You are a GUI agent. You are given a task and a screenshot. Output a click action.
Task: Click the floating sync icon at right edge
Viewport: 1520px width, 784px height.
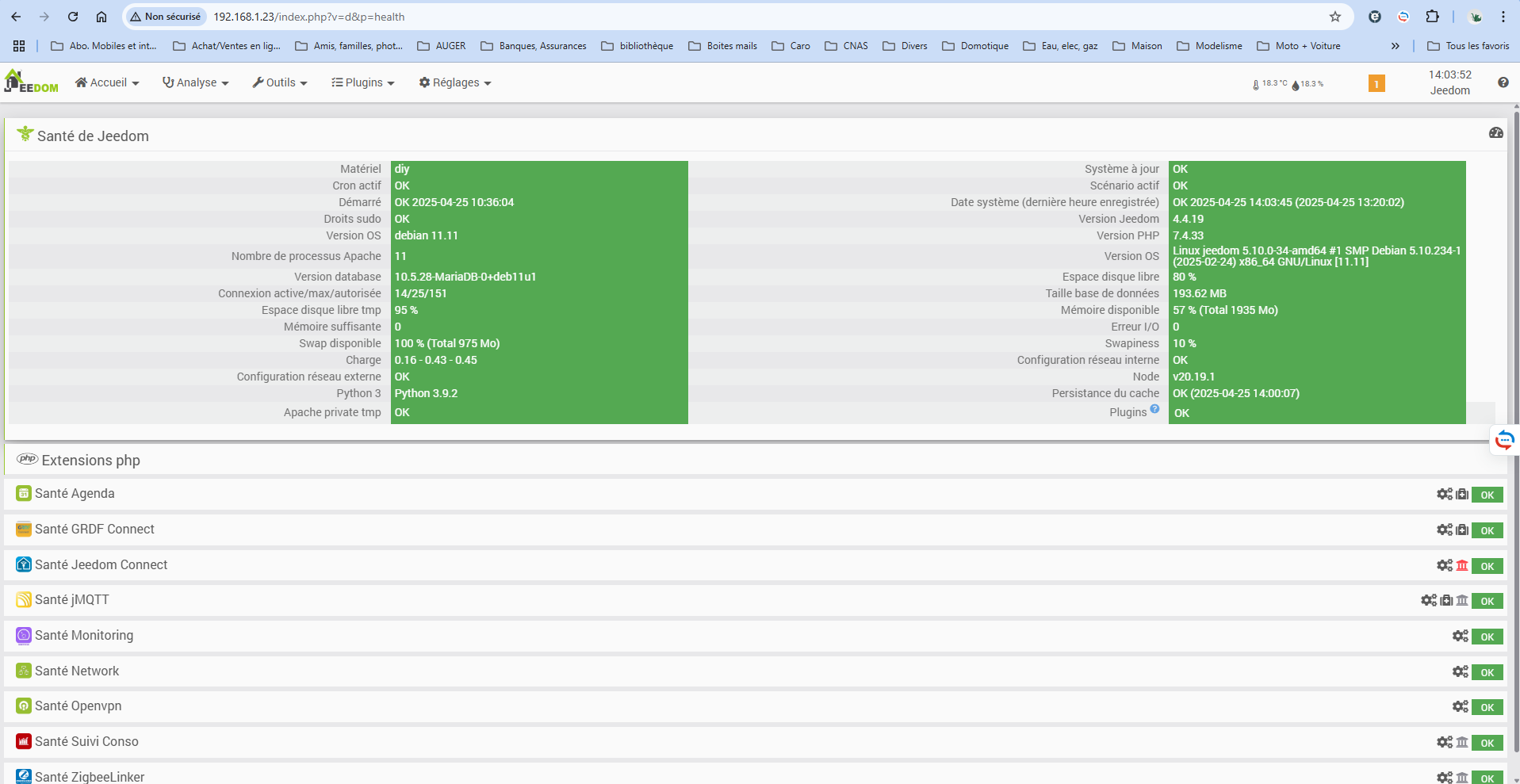point(1504,440)
